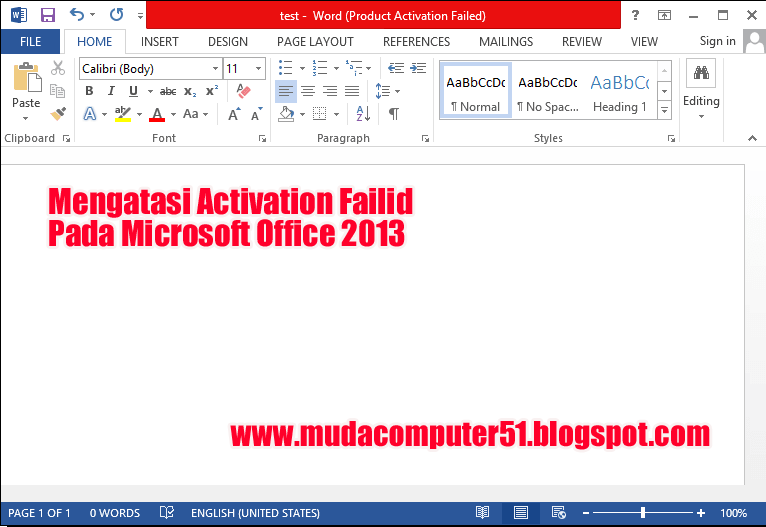Undo the last action
The width and height of the screenshot is (766, 527).
[x=77, y=15]
